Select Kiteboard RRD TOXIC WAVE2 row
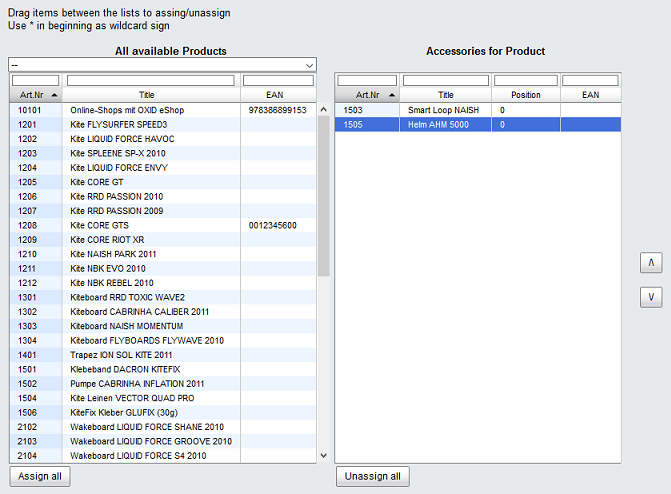This screenshot has height=494, width=671. [x=163, y=298]
